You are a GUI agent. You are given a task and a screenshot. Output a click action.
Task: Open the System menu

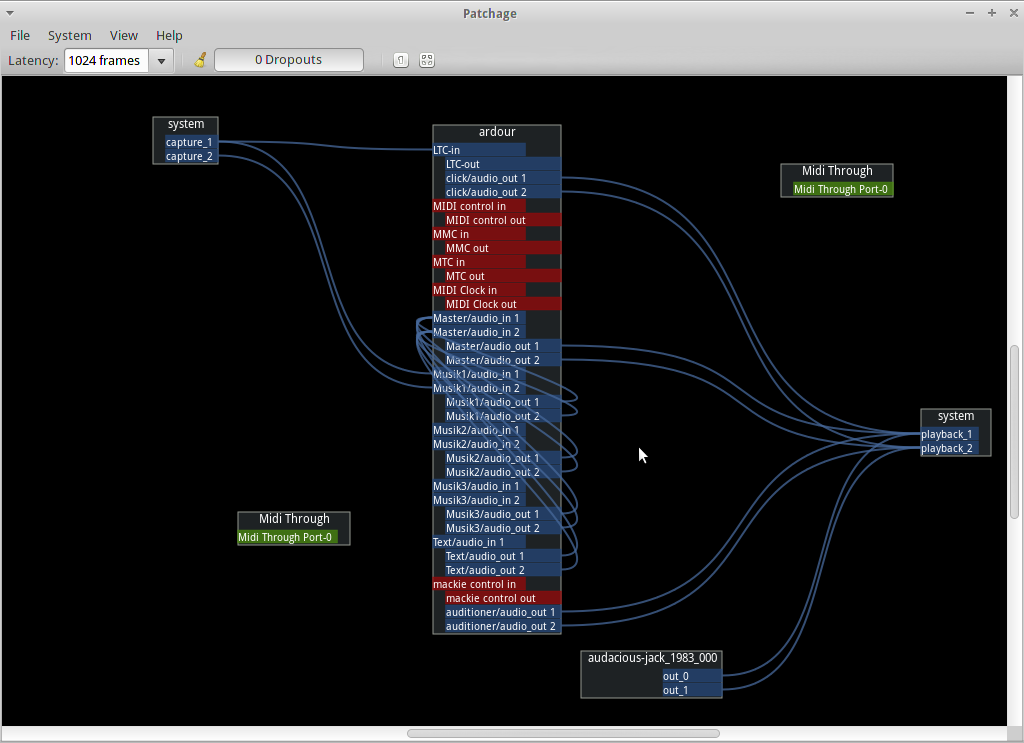tap(69, 35)
